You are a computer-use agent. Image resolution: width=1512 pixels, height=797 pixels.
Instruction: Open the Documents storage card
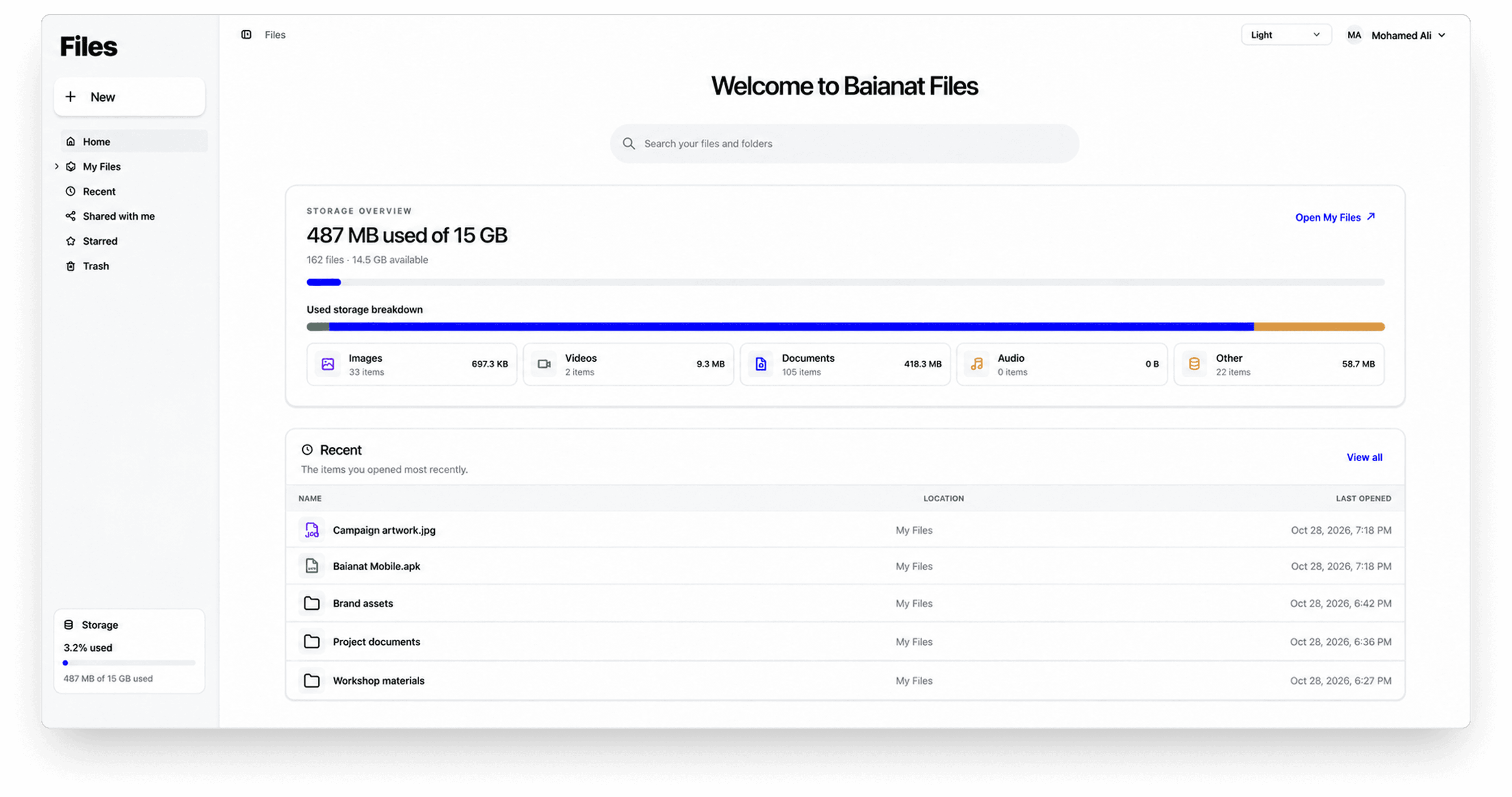pyautogui.click(x=845, y=364)
